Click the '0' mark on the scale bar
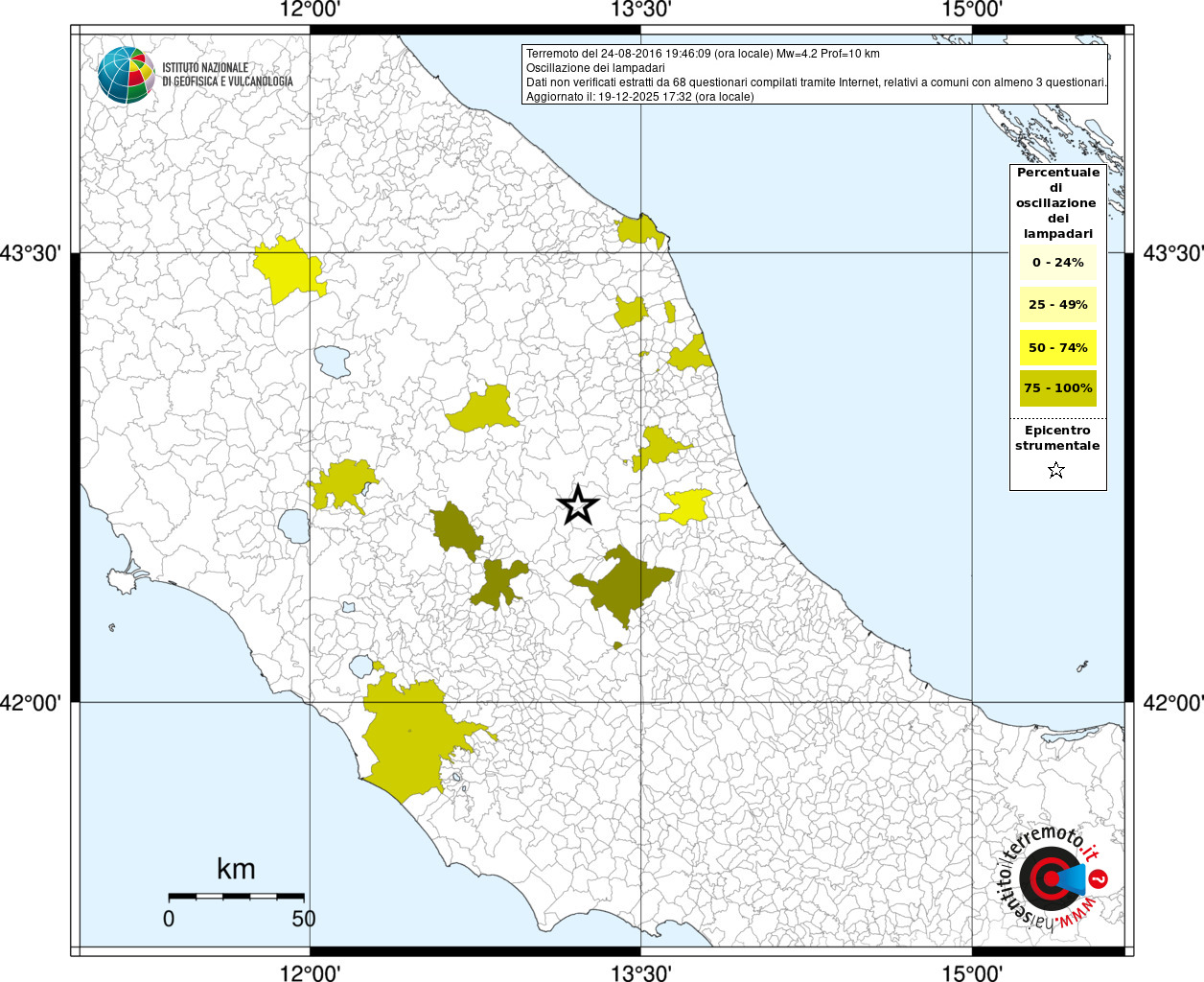 click(169, 918)
